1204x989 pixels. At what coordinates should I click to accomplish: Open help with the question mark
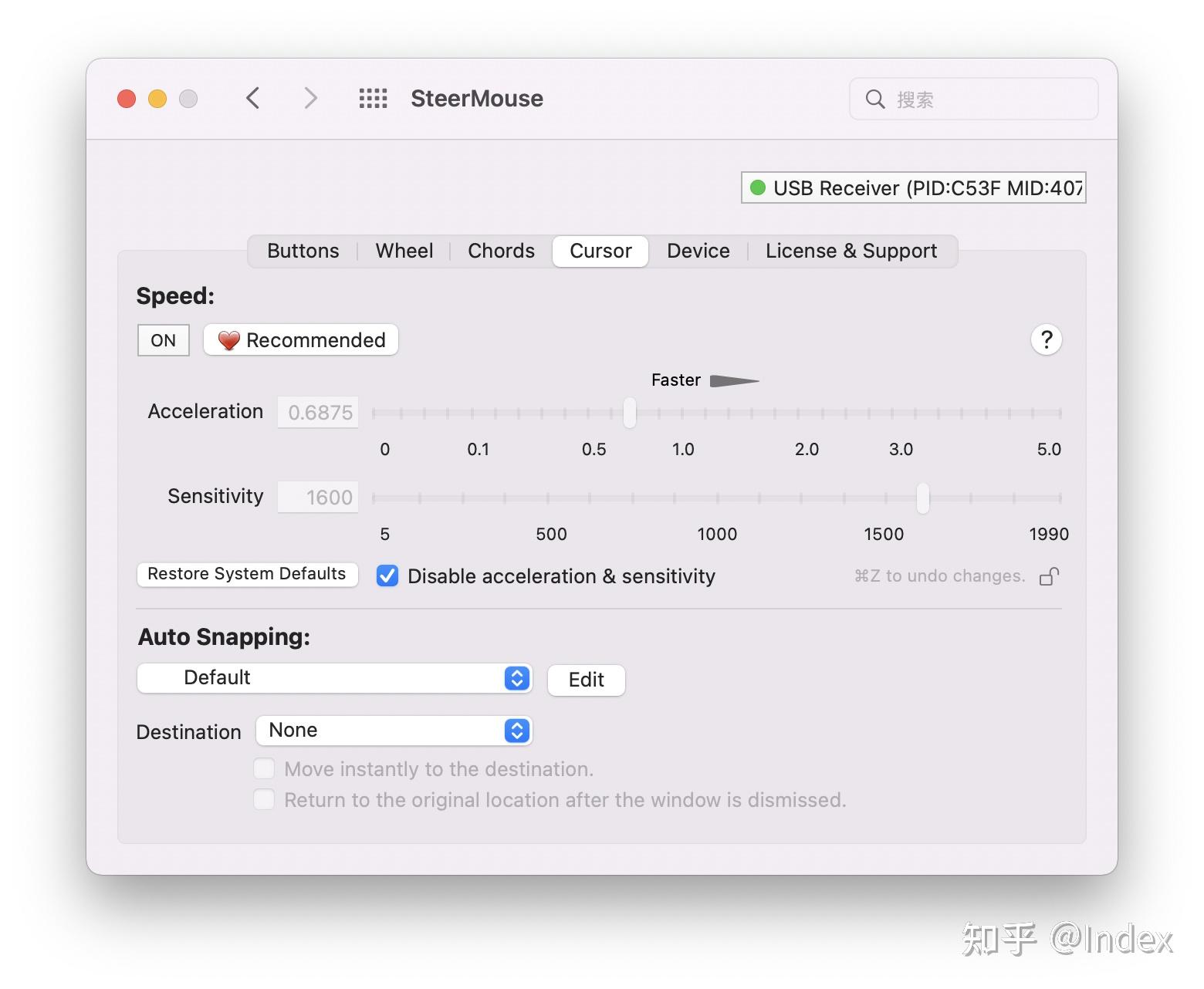click(1047, 339)
